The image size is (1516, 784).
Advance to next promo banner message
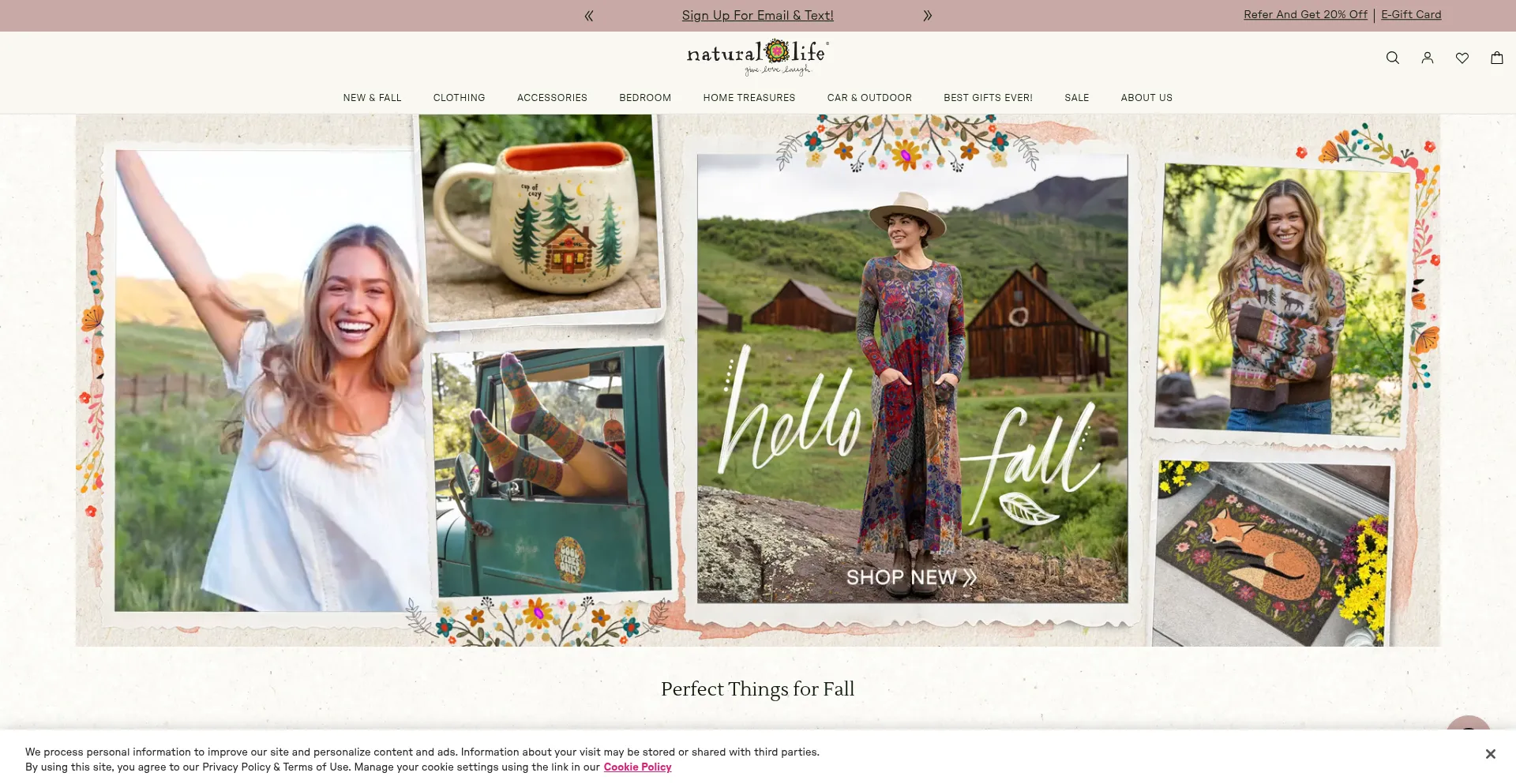click(928, 16)
